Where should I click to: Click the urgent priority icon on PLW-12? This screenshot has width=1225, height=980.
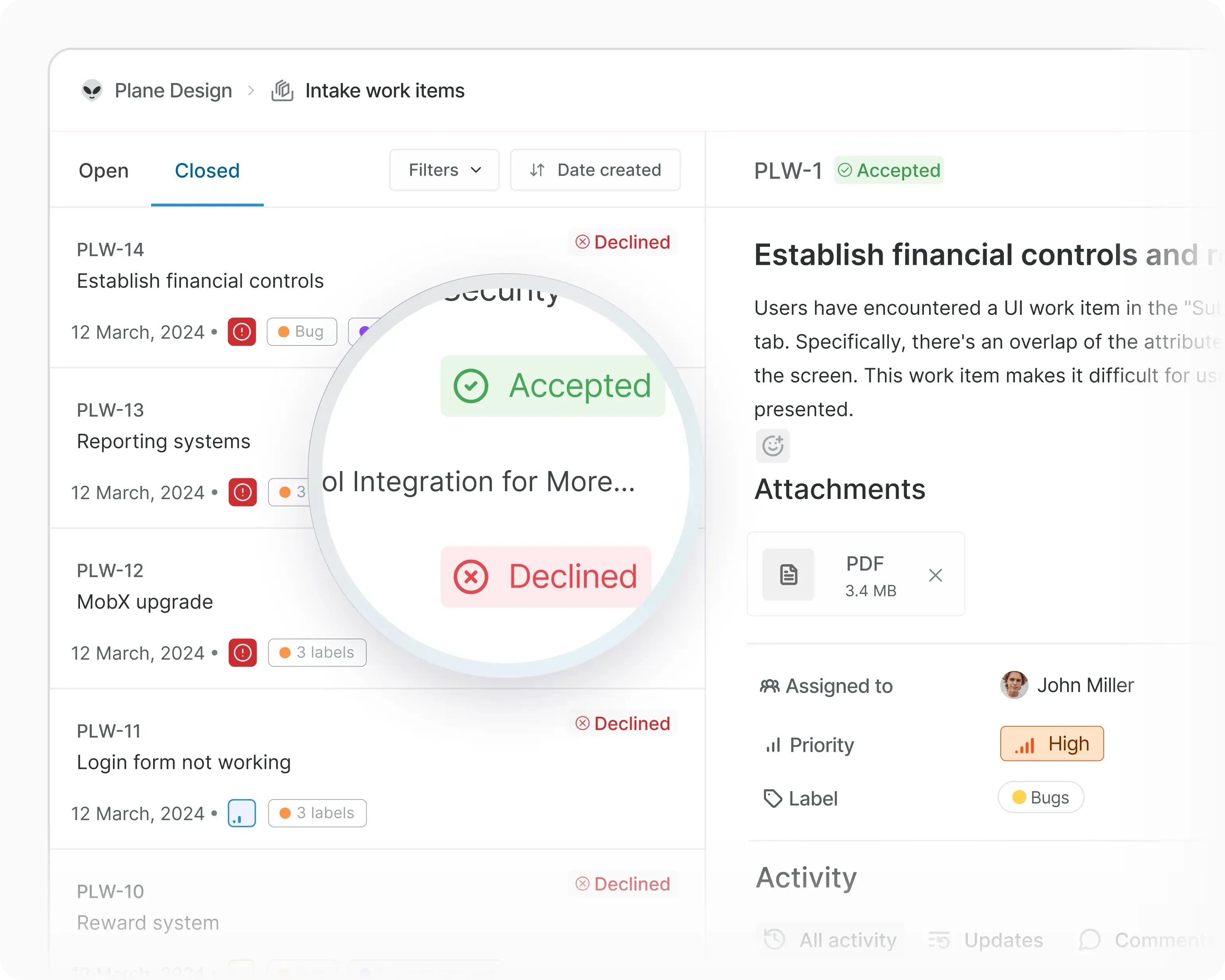(x=243, y=653)
